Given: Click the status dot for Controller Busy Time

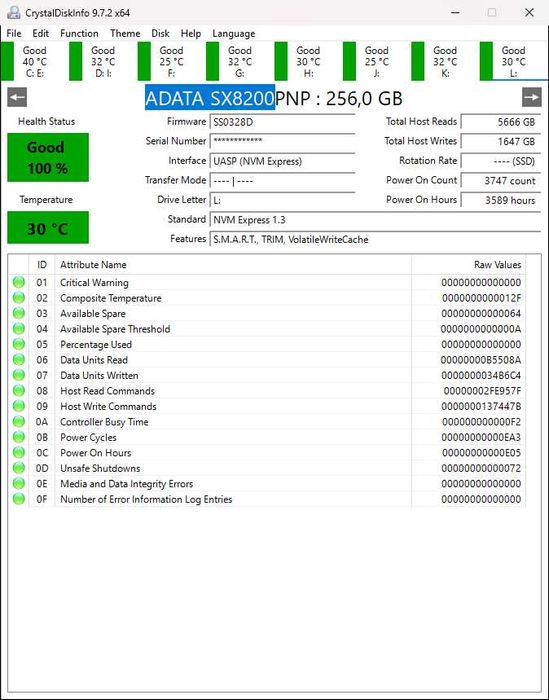Looking at the screenshot, I should click(x=19, y=421).
